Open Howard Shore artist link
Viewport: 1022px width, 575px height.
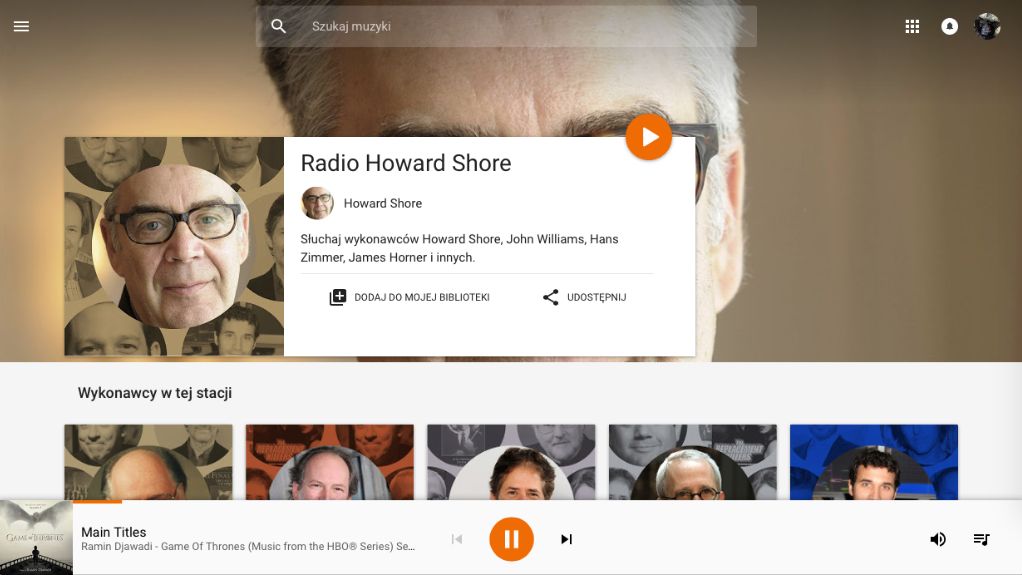[383, 203]
